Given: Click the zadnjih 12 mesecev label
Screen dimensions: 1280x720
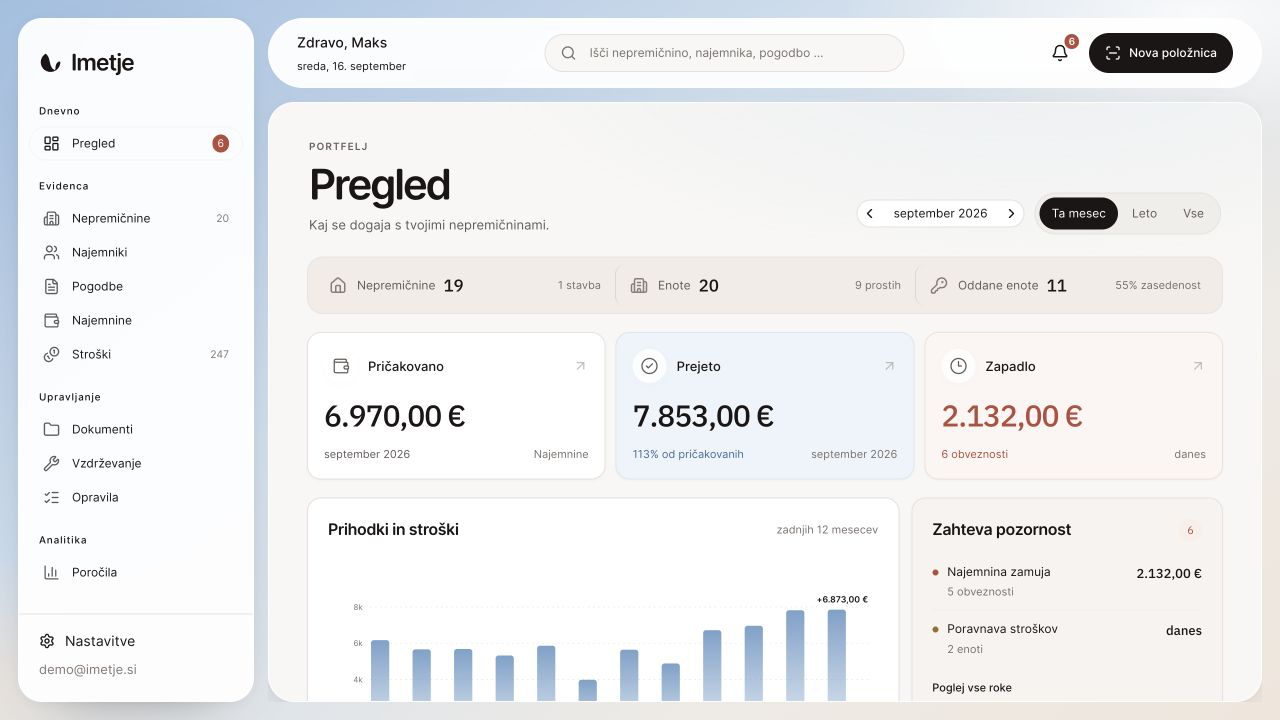Looking at the screenshot, I should click(827, 529).
